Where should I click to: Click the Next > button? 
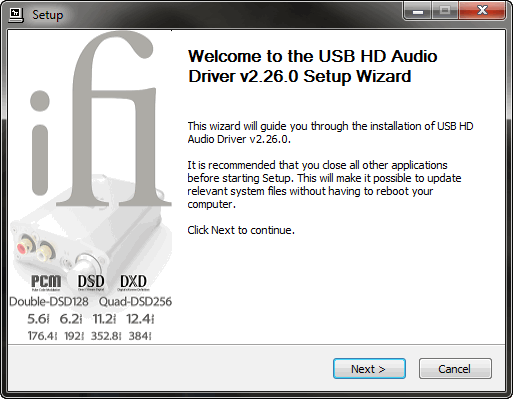[x=369, y=369]
